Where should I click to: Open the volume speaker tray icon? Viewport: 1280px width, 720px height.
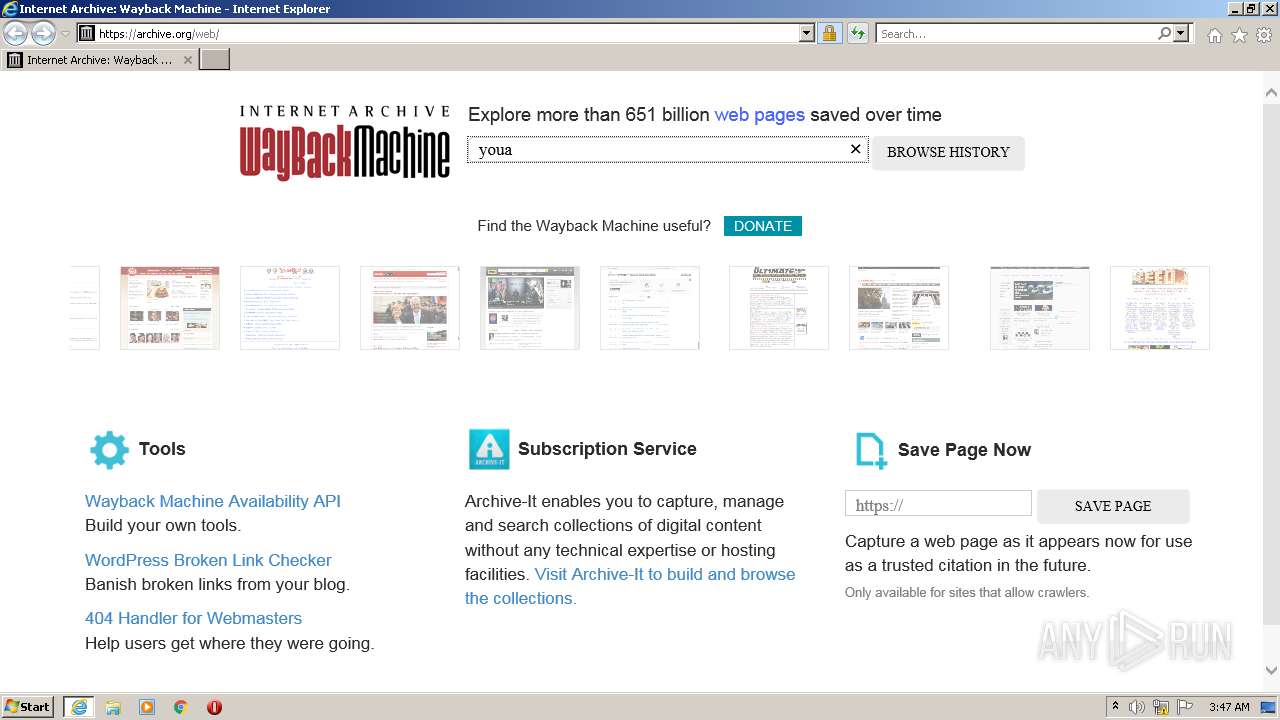click(x=1137, y=707)
